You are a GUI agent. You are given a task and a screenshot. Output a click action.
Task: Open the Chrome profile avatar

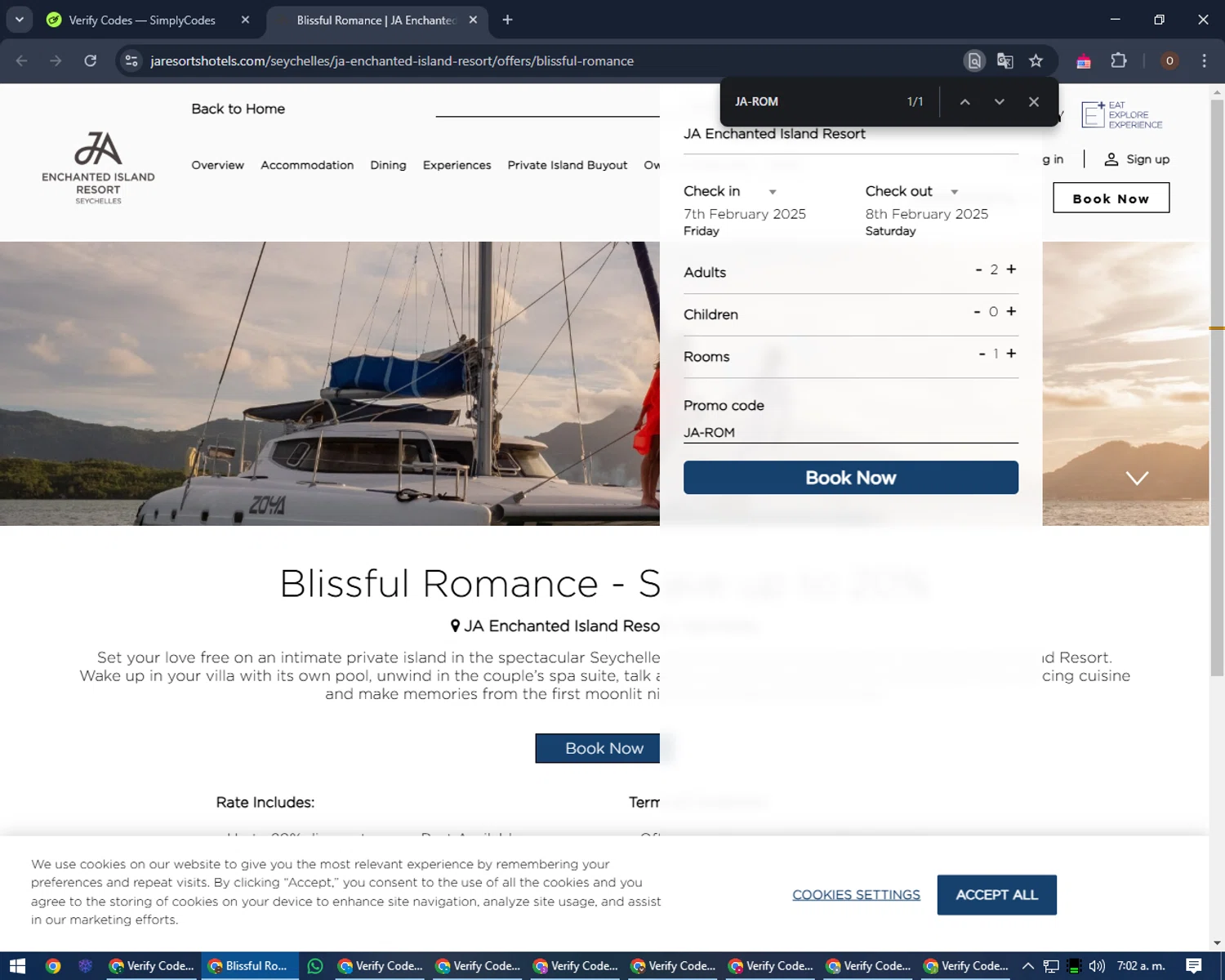(x=1169, y=61)
